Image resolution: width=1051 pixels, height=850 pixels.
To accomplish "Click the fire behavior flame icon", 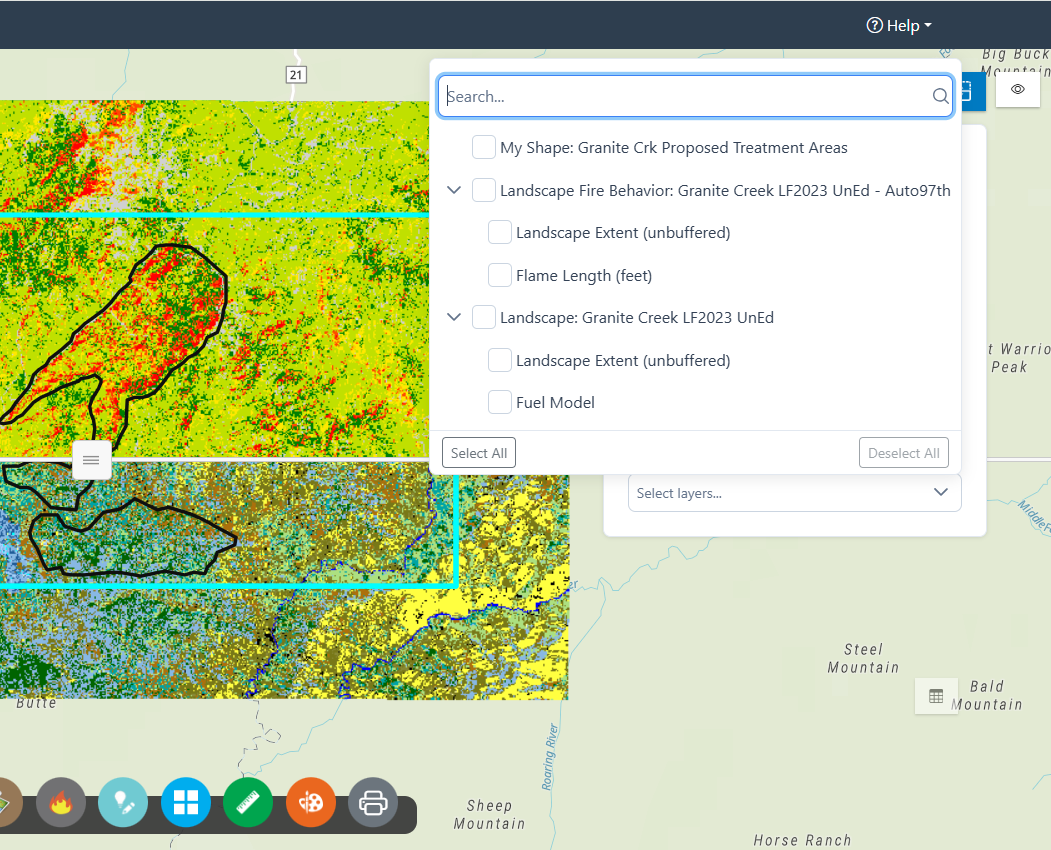I will tap(61, 802).
